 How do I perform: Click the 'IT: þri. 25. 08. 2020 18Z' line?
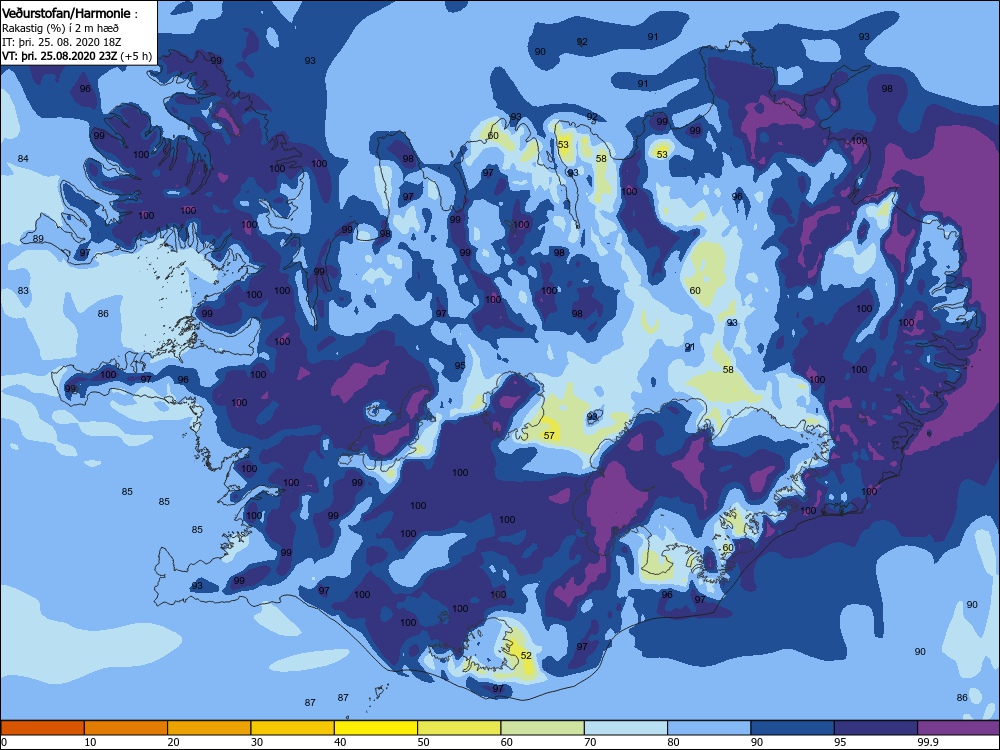tap(62, 42)
